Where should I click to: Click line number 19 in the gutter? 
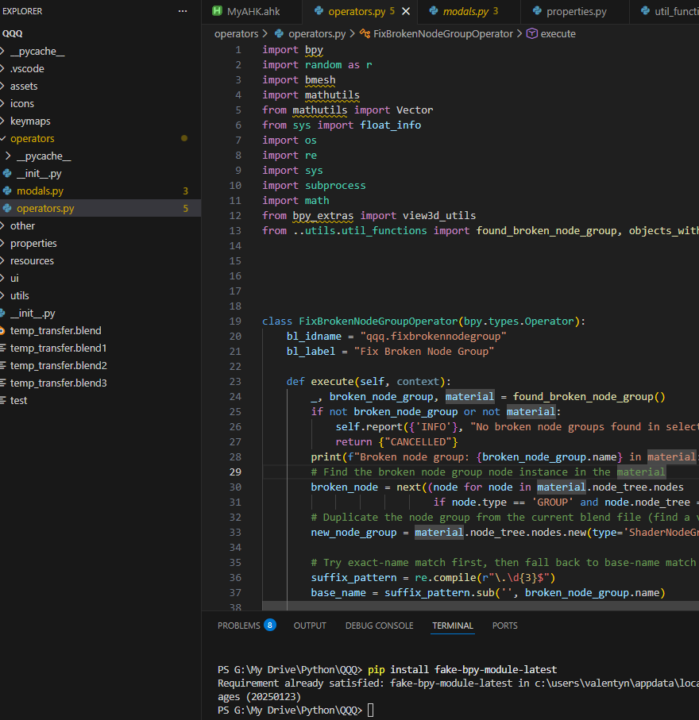click(x=235, y=321)
